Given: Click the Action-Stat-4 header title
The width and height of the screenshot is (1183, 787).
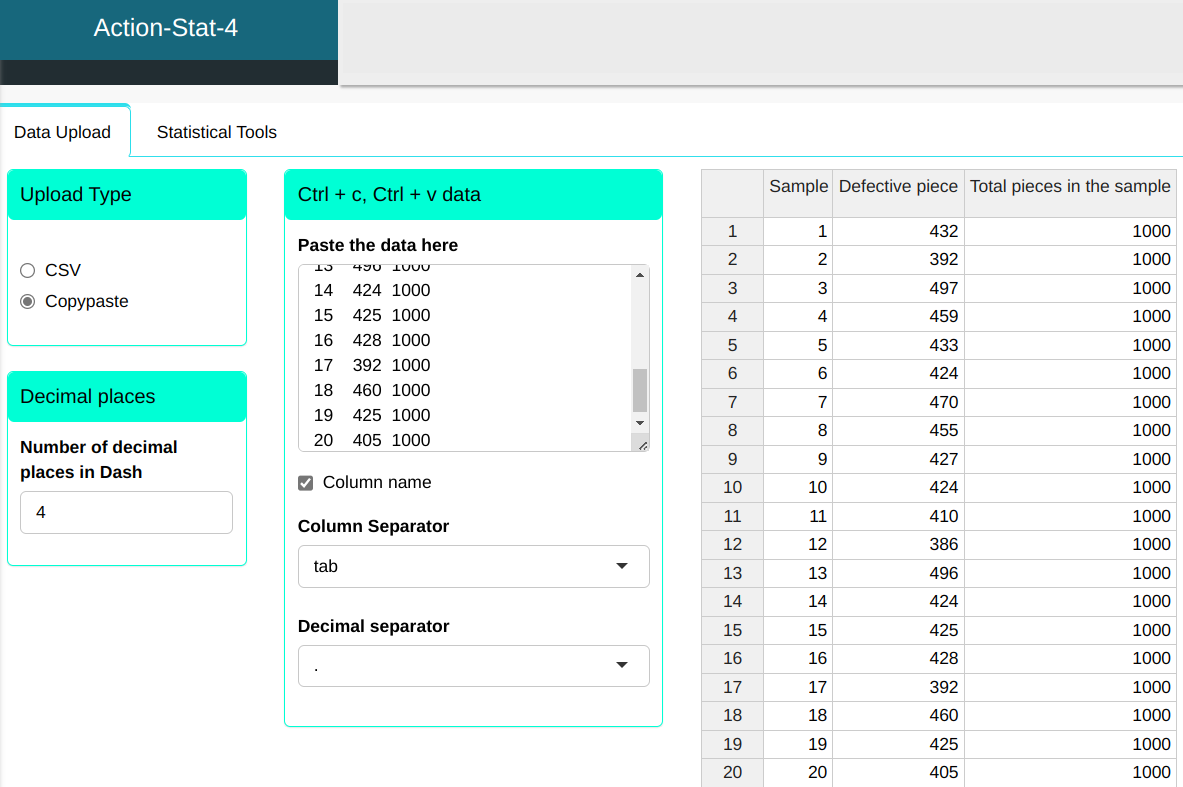Looking at the screenshot, I should [x=166, y=28].
